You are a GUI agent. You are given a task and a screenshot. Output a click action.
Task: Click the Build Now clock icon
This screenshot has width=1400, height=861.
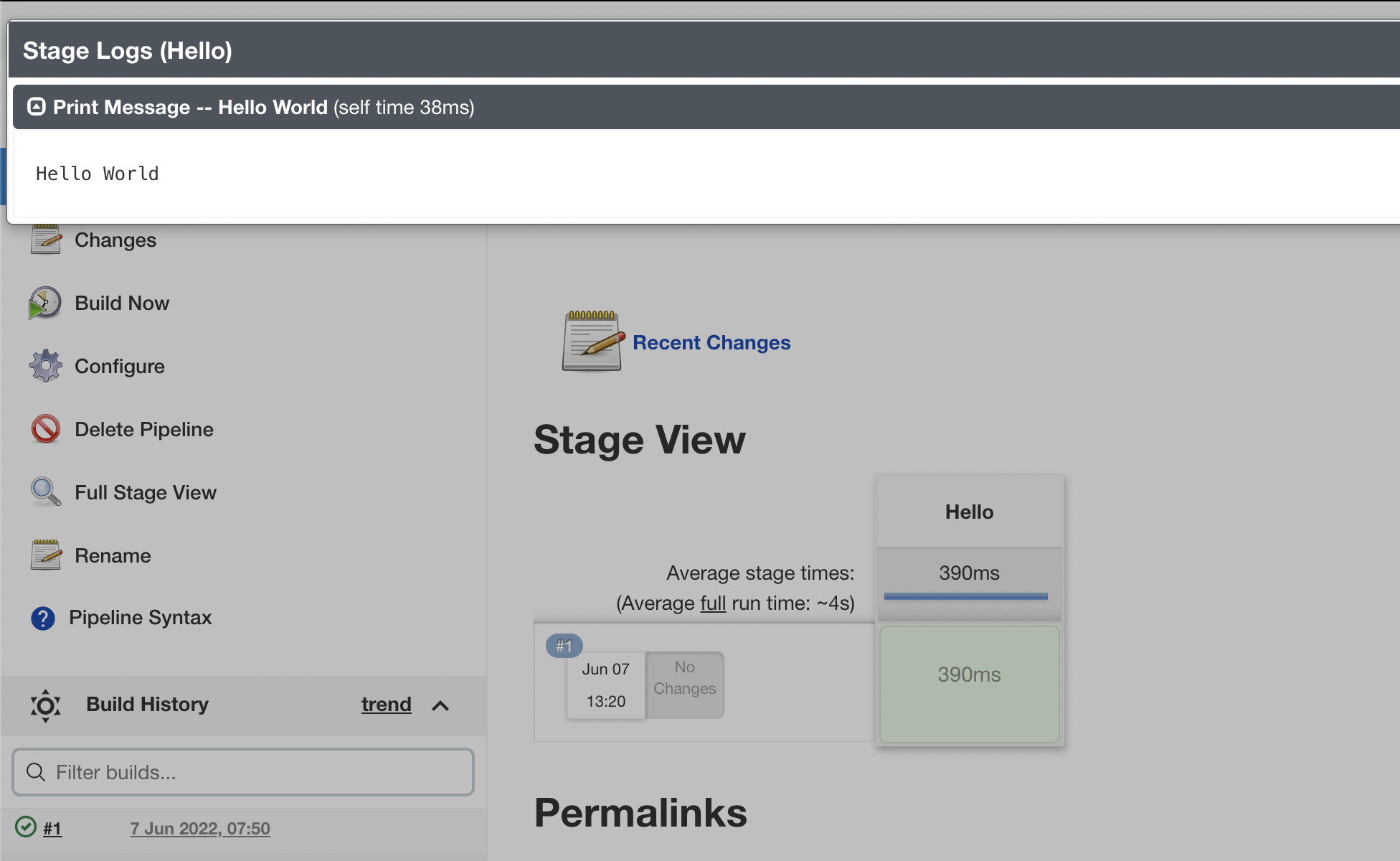pos(45,303)
